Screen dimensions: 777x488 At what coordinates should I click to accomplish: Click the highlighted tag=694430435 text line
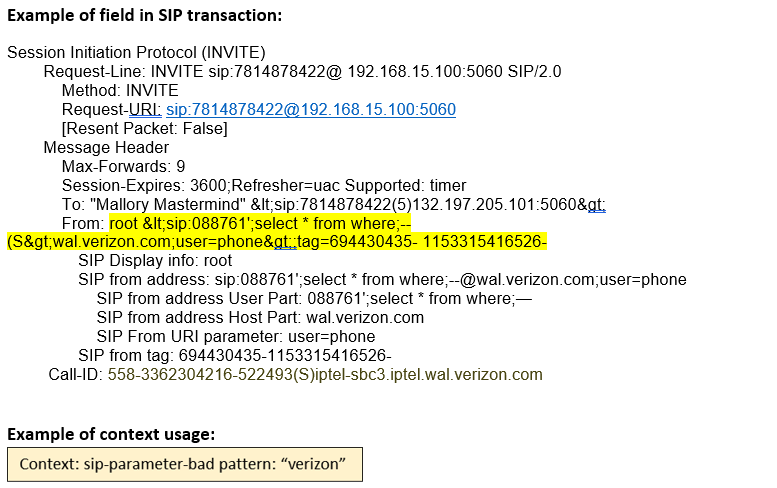tap(276, 242)
